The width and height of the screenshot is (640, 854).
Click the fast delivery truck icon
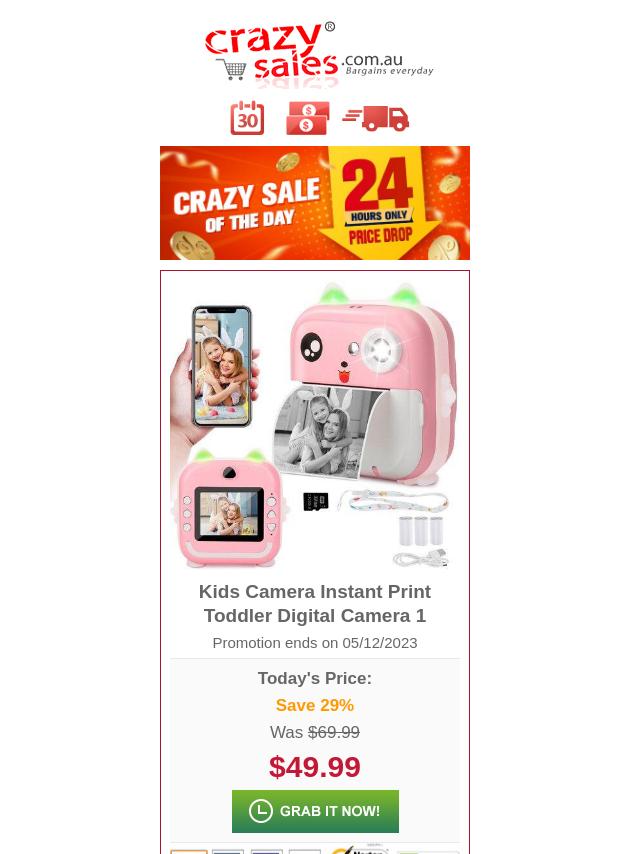(x=376, y=118)
